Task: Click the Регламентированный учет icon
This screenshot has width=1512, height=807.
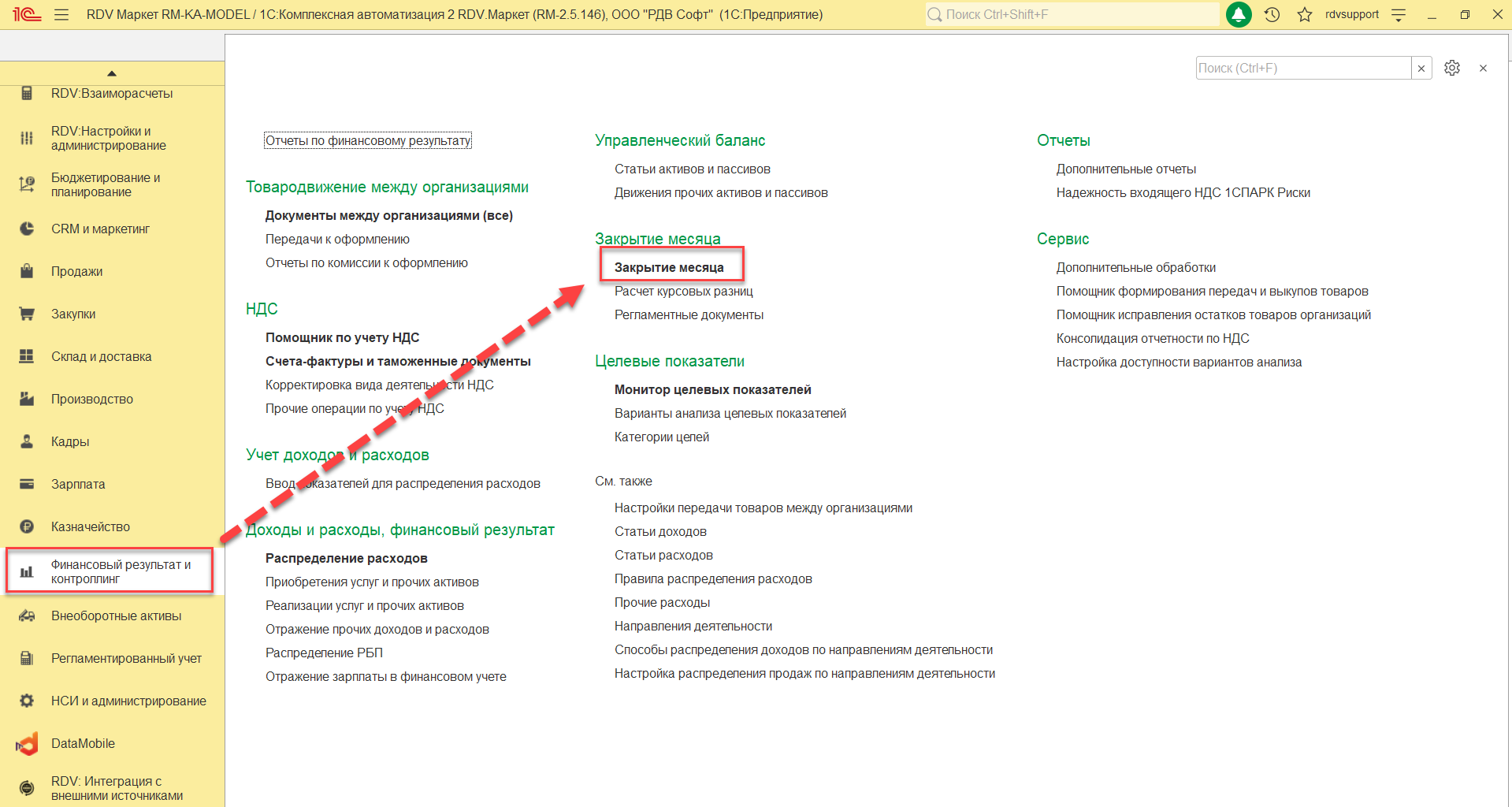Action: (27, 658)
